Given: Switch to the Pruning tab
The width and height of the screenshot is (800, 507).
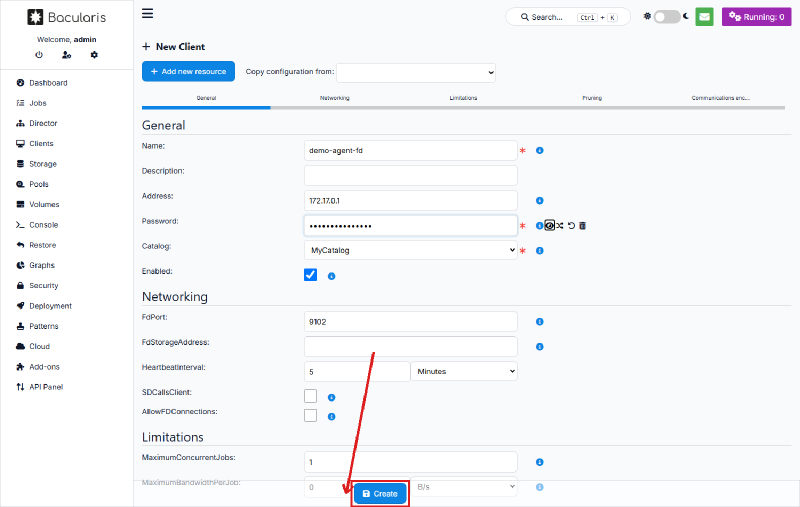Looking at the screenshot, I should [592, 98].
